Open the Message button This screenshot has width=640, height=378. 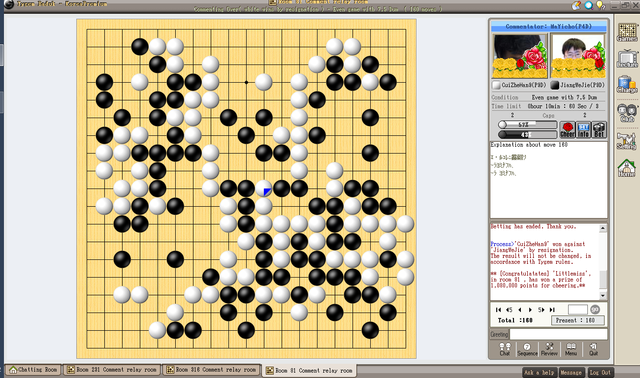pyautogui.click(x=571, y=372)
